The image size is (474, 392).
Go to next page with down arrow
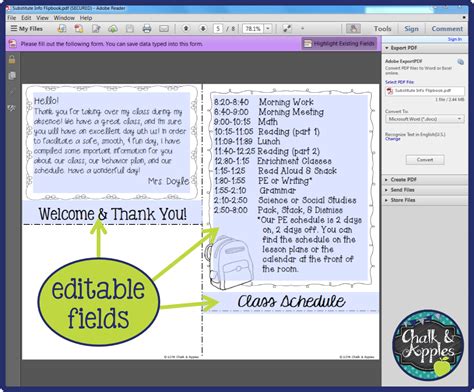pyautogui.click(x=203, y=29)
